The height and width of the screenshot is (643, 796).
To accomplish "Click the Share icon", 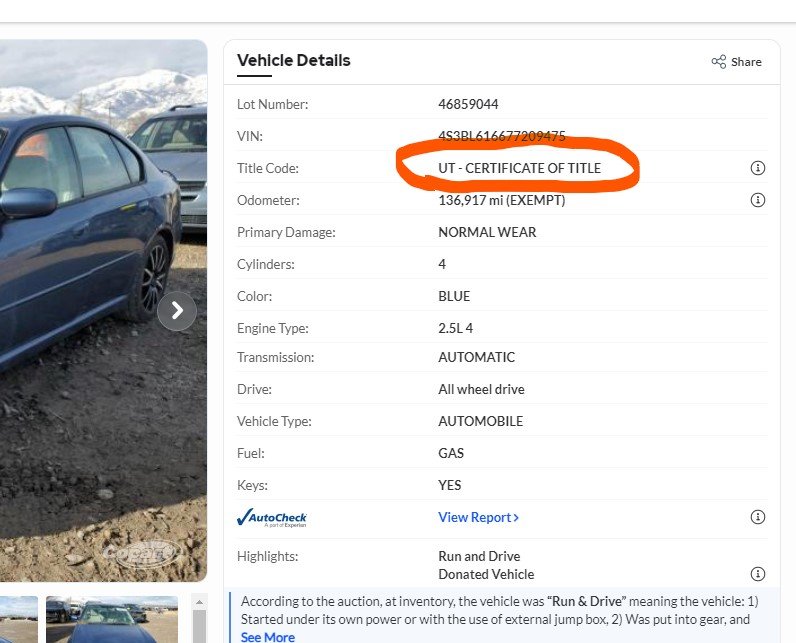I will [x=719, y=62].
